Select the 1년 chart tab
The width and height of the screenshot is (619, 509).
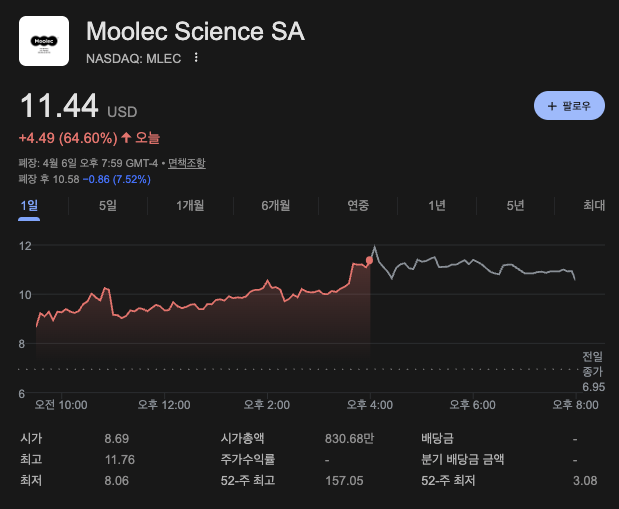click(x=437, y=205)
